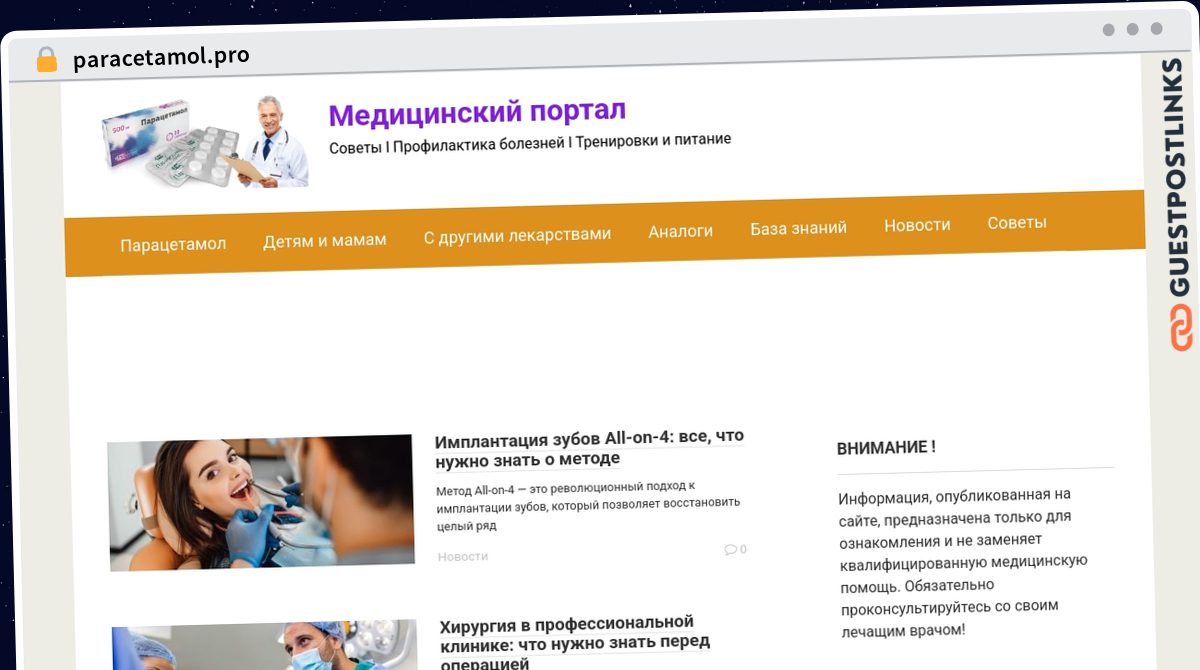1200x670 pixels.
Task: Click the excerpt starting Метод All-on-4
Action: point(588,506)
